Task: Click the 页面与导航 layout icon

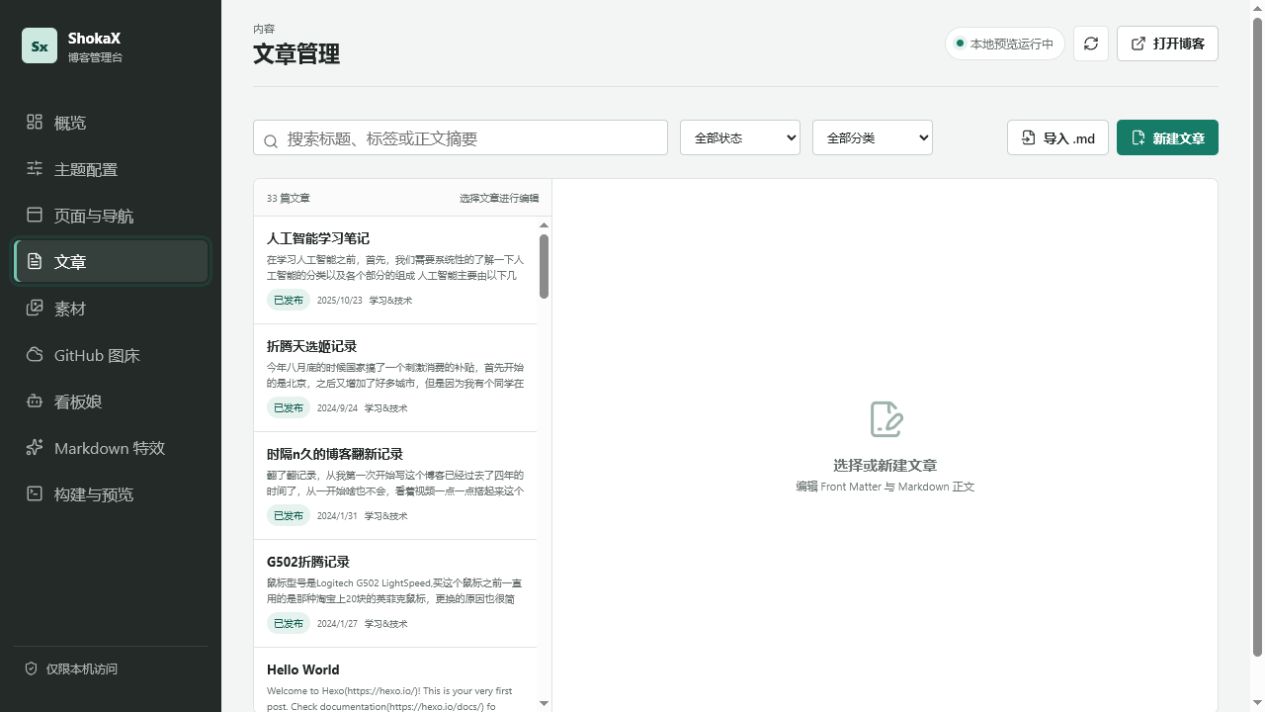Action: pos(35,215)
